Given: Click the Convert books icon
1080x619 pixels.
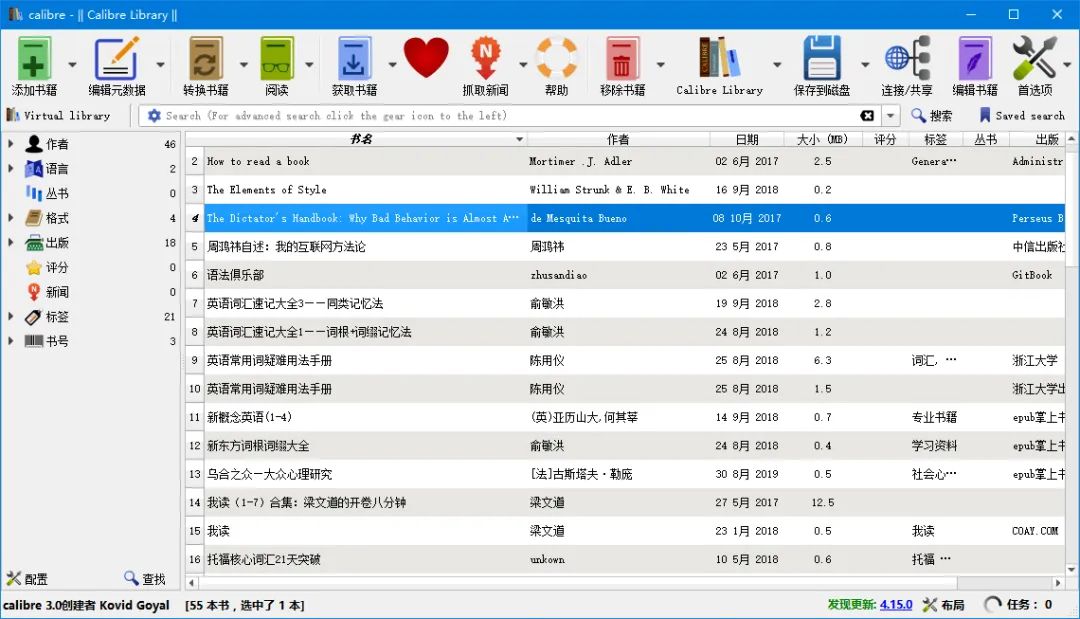Looking at the screenshot, I should 205,59.
